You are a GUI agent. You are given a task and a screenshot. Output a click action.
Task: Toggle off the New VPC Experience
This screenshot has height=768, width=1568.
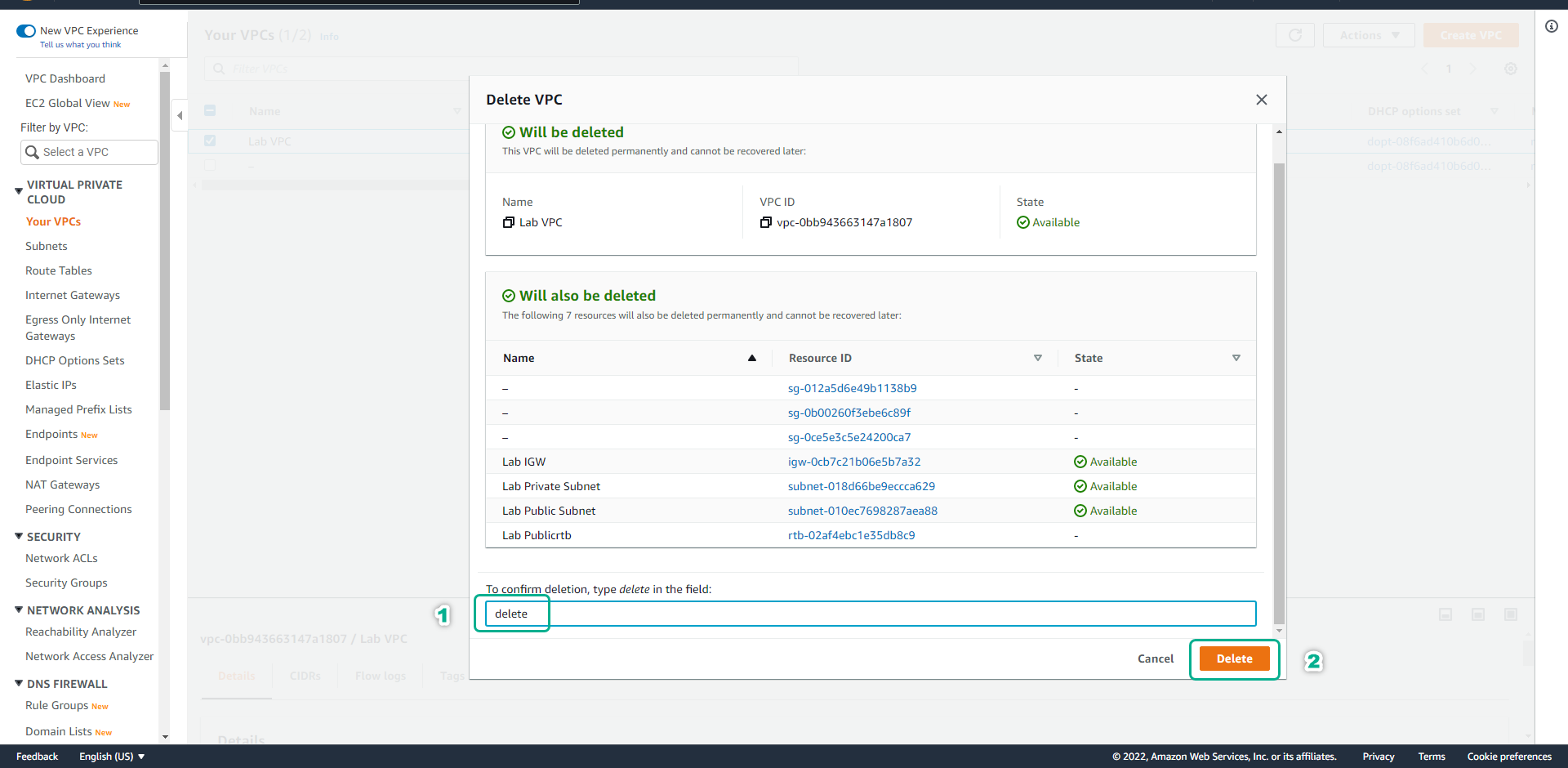click(x=25, y=30)
